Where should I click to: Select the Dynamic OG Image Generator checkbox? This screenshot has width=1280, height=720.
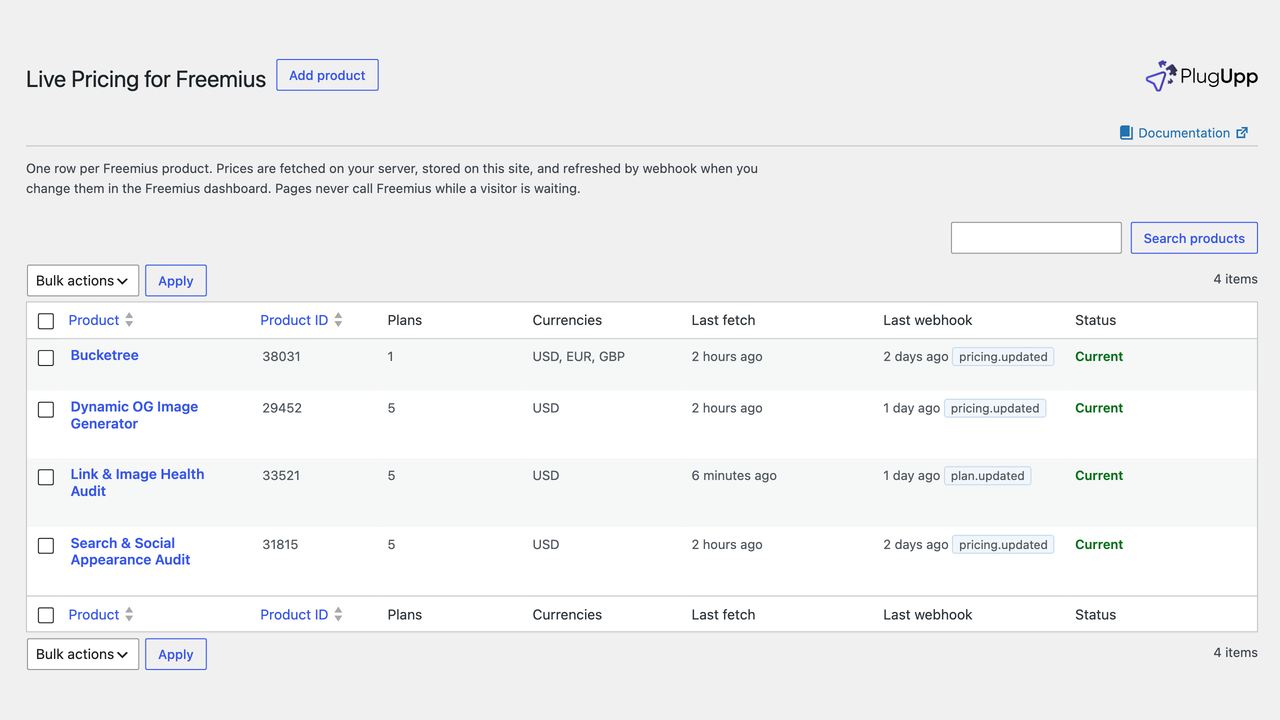46,409
